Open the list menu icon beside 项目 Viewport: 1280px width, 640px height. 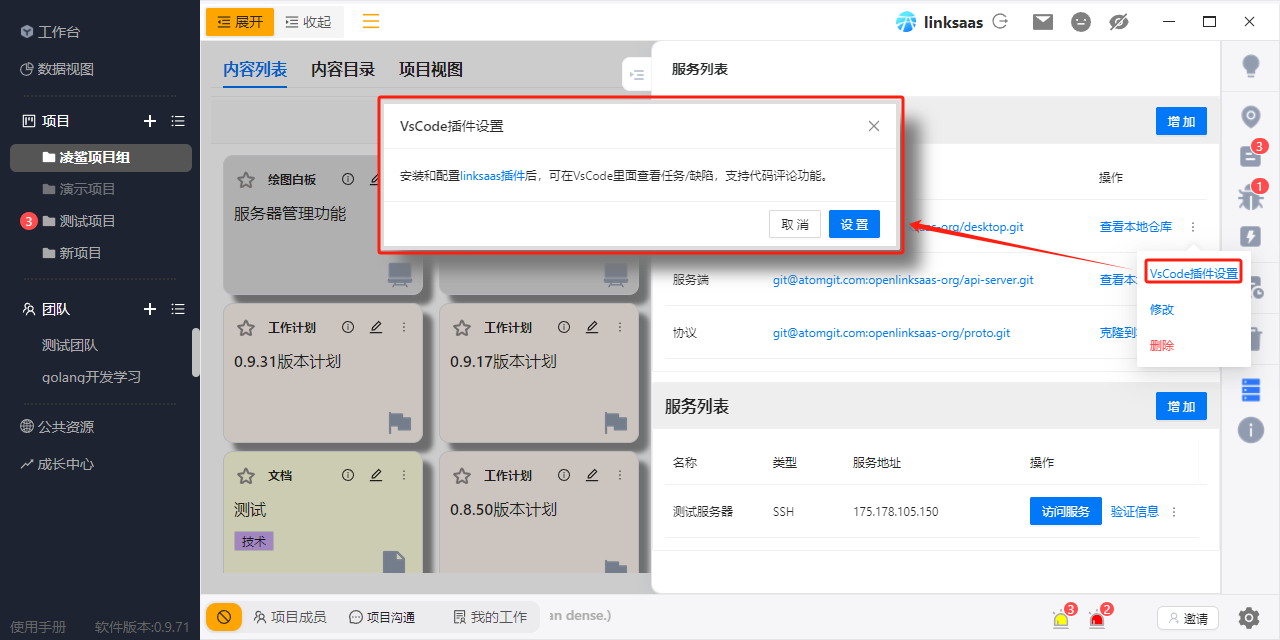(x=178, y=121)
